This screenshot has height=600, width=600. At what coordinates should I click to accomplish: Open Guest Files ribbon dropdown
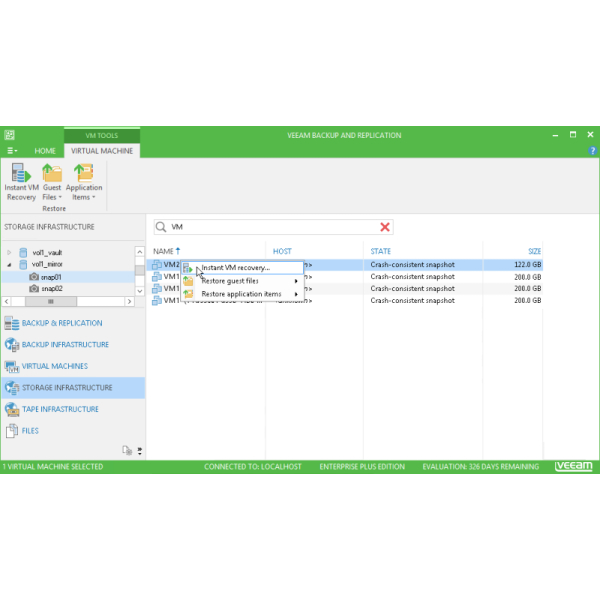[x=52, y=182]
